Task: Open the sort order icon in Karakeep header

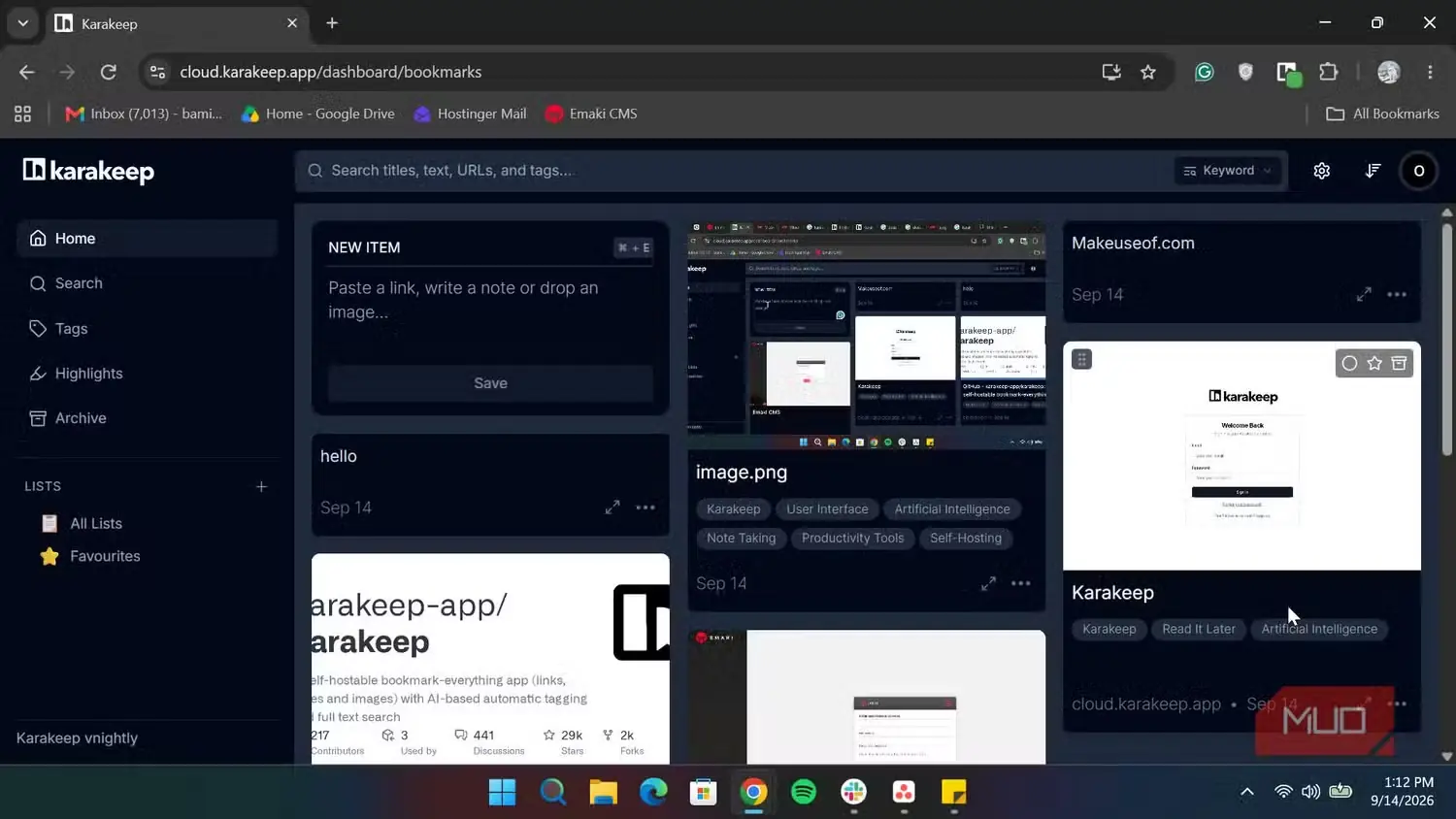Action: 1373,171
